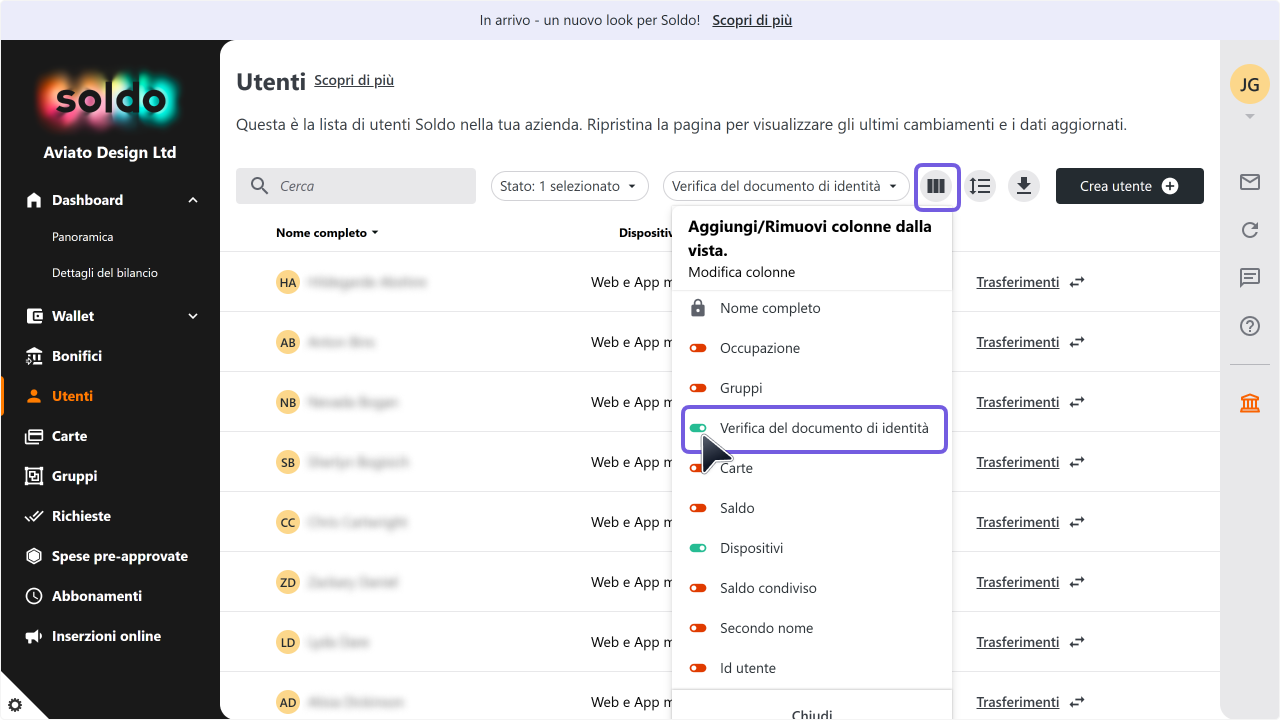Viewport: 1280px width, 720px height.
Task: Open the chat feedback icon
Action: click(x=1250, y=278)
